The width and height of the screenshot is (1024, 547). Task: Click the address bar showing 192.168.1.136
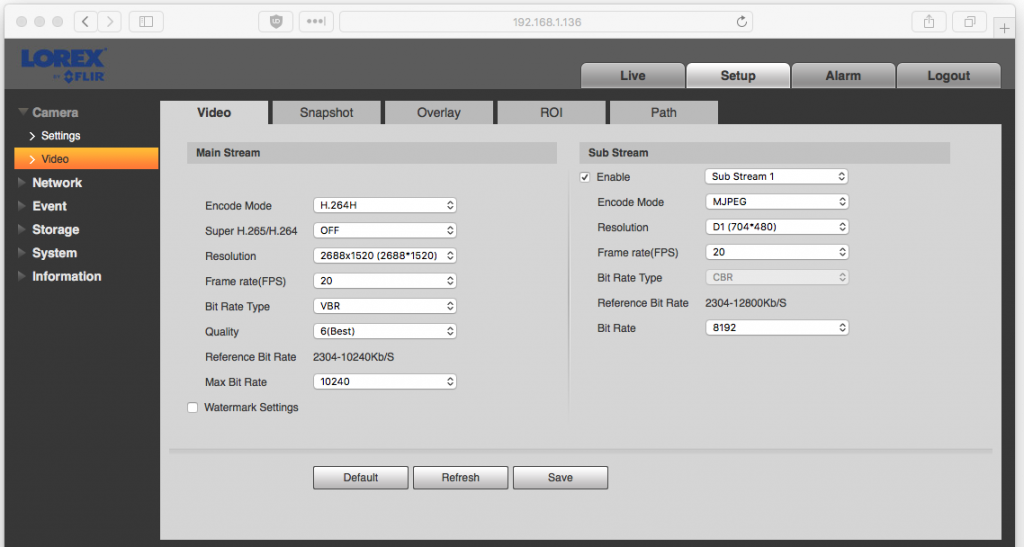[x=546, y=22]
